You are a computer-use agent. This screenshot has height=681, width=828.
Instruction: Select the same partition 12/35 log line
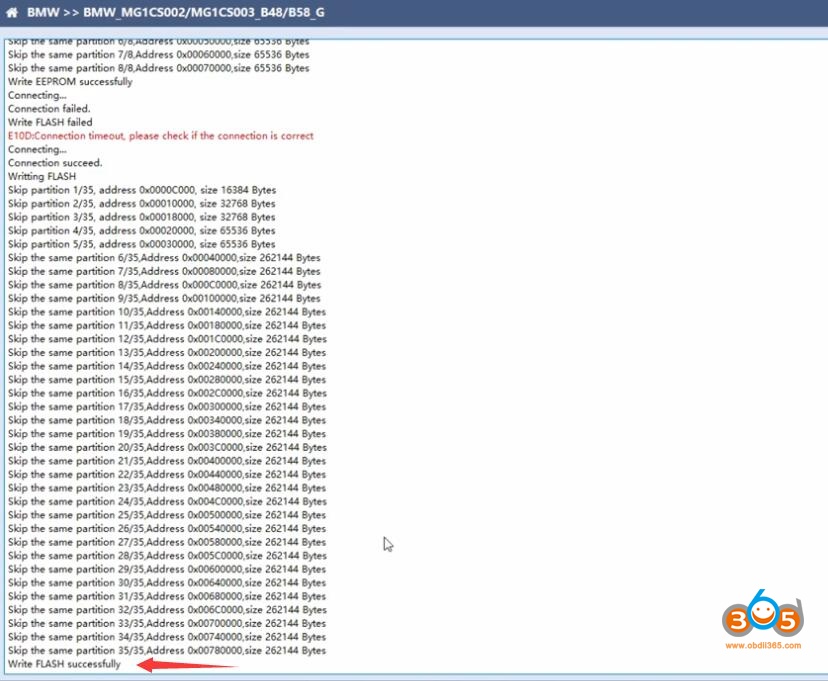click(x=167, y=339)
